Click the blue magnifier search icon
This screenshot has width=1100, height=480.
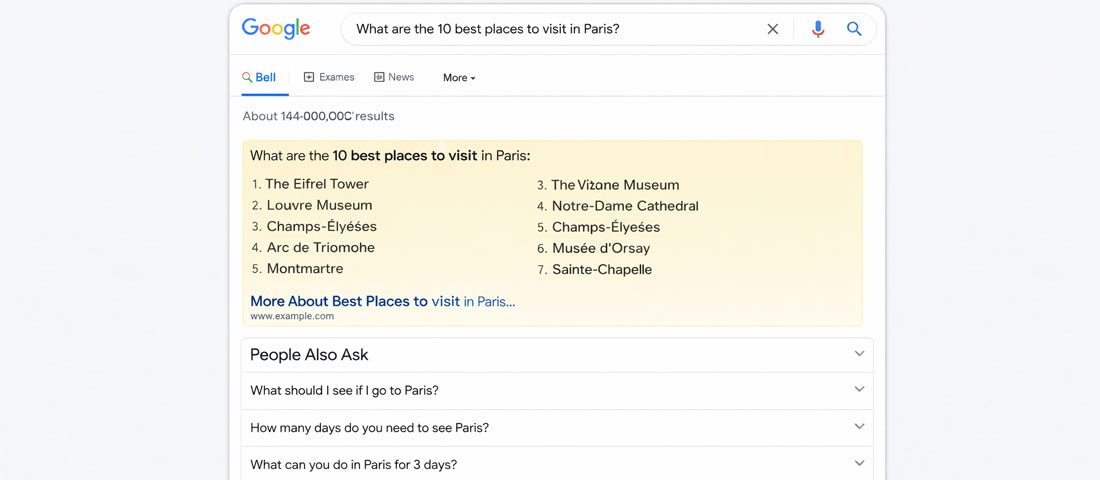point(854,29)
